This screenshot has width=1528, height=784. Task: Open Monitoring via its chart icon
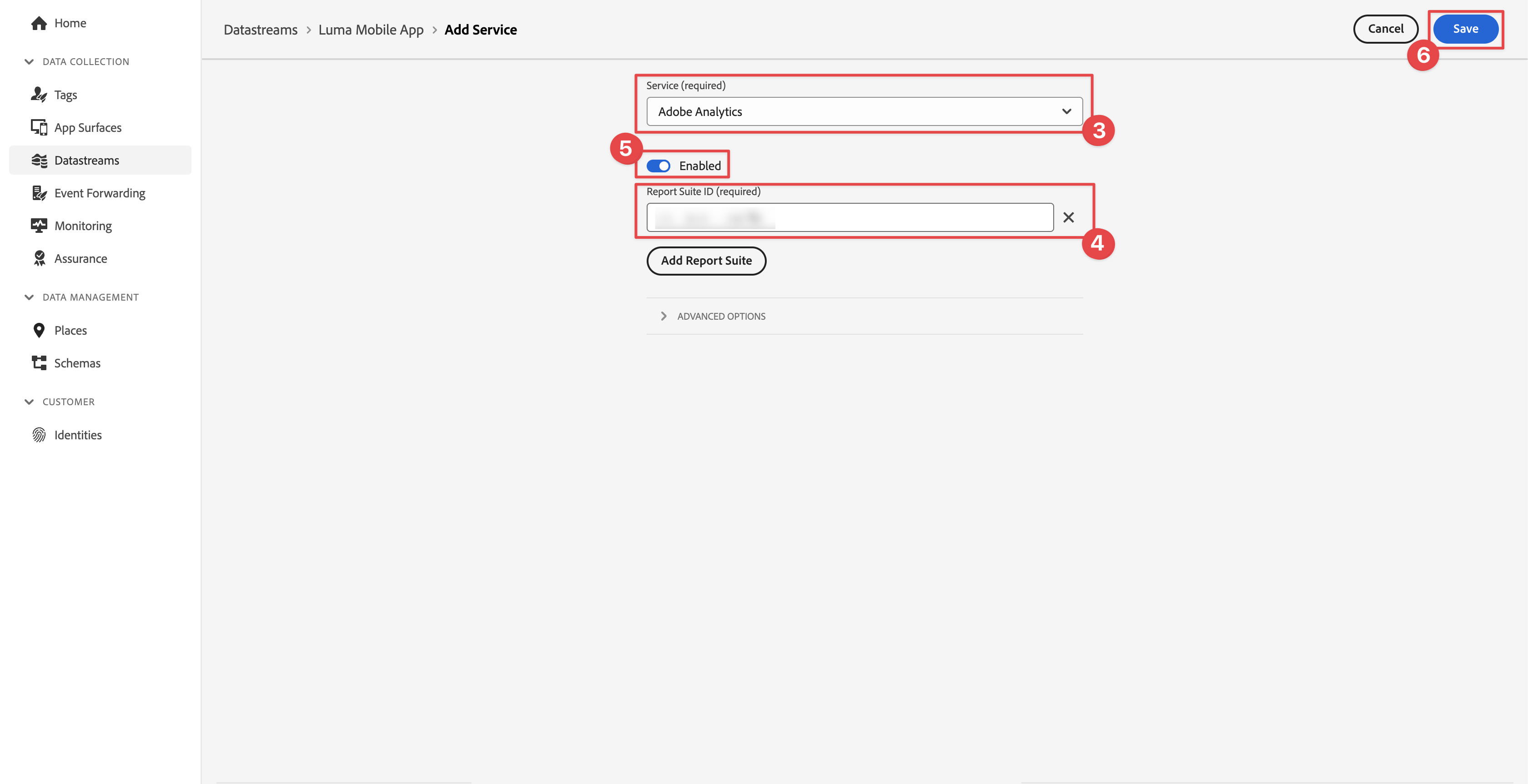click(x=39, y=226)
